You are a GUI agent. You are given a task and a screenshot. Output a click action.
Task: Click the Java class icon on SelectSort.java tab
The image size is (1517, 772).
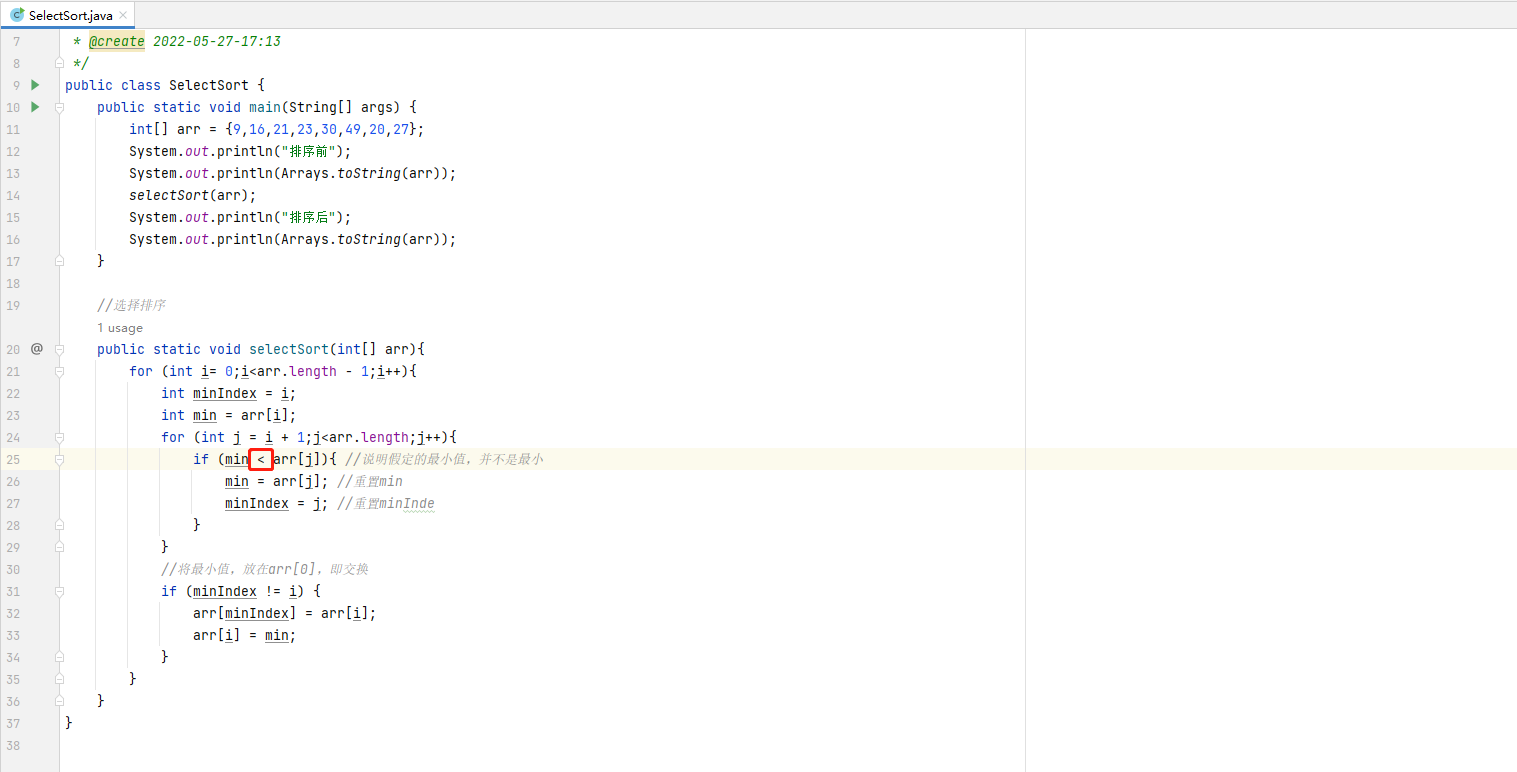click(17, 15)
